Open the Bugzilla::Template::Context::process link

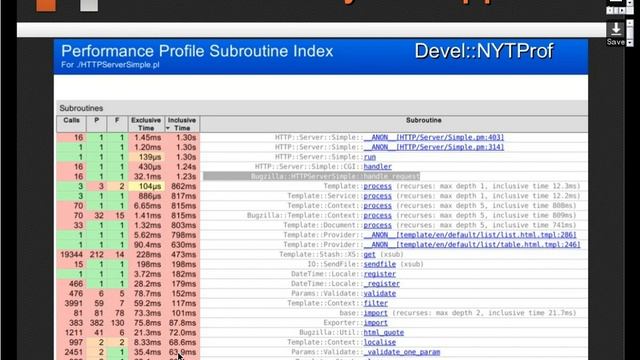point(378,216)
